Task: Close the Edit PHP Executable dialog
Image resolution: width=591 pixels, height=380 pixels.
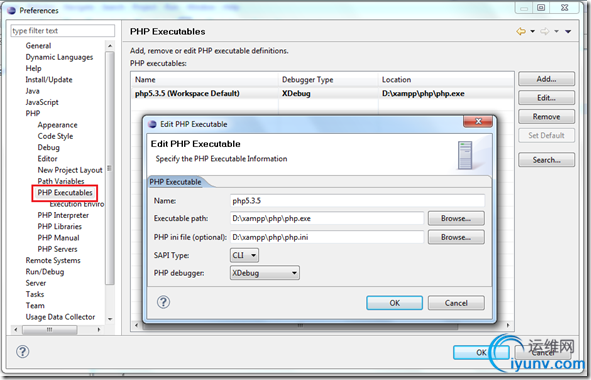Action: 478,121
